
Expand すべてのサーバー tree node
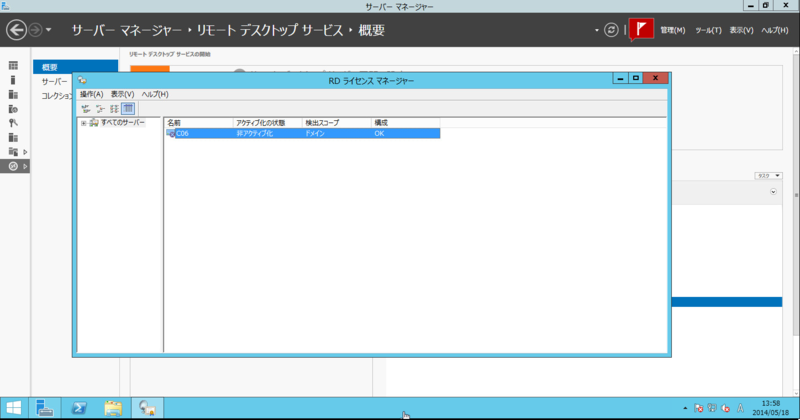tap(84, 123)
